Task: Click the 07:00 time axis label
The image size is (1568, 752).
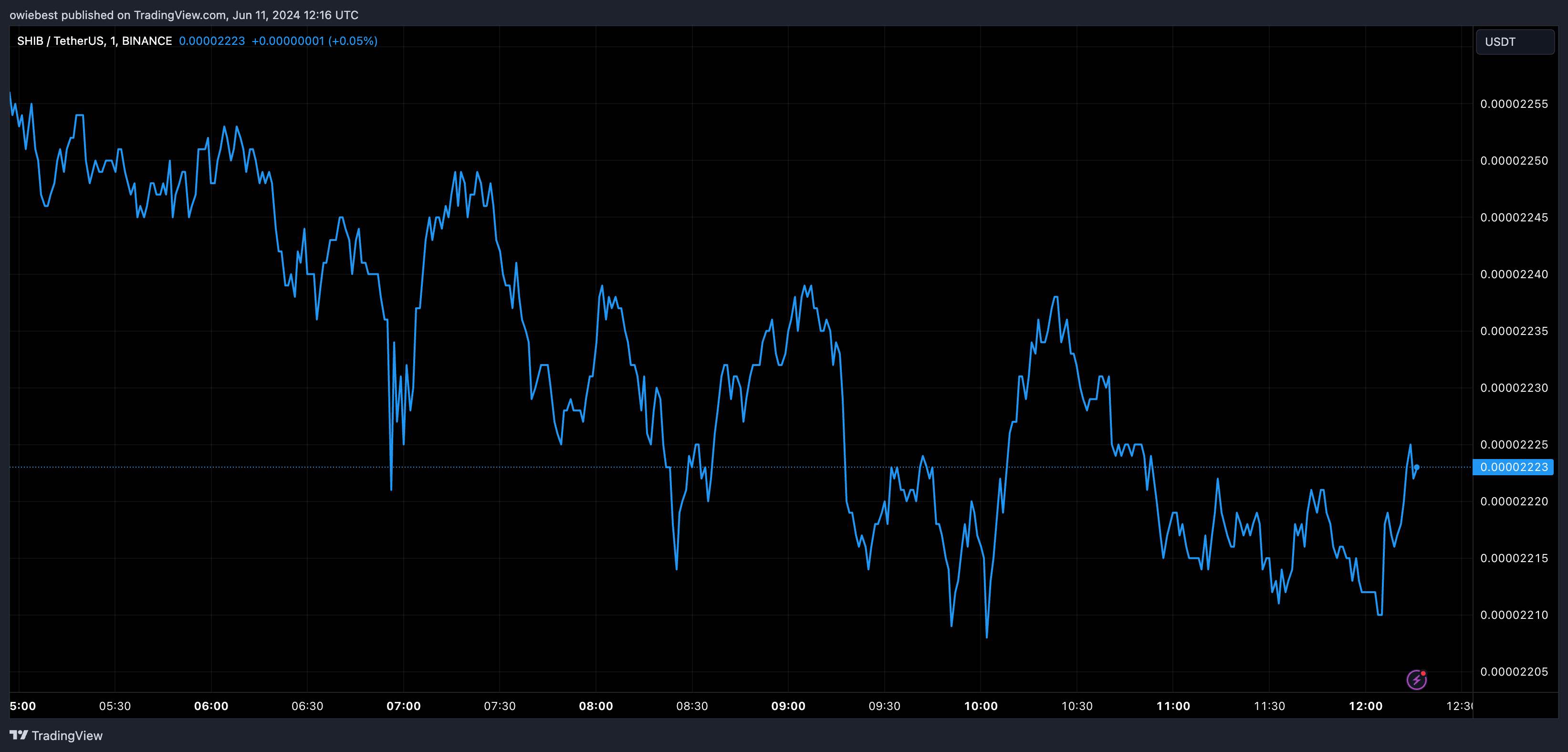Action: coord(403,706)
